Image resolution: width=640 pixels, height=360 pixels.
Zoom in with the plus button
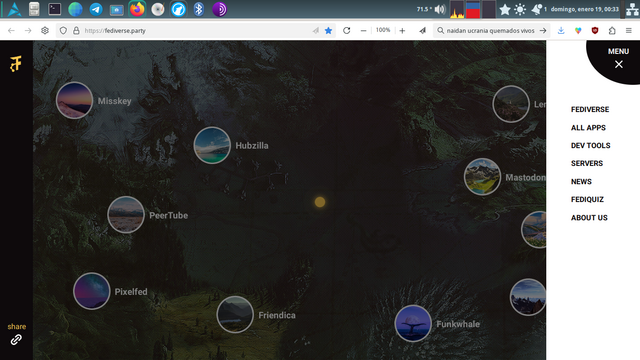click(402, 31)
